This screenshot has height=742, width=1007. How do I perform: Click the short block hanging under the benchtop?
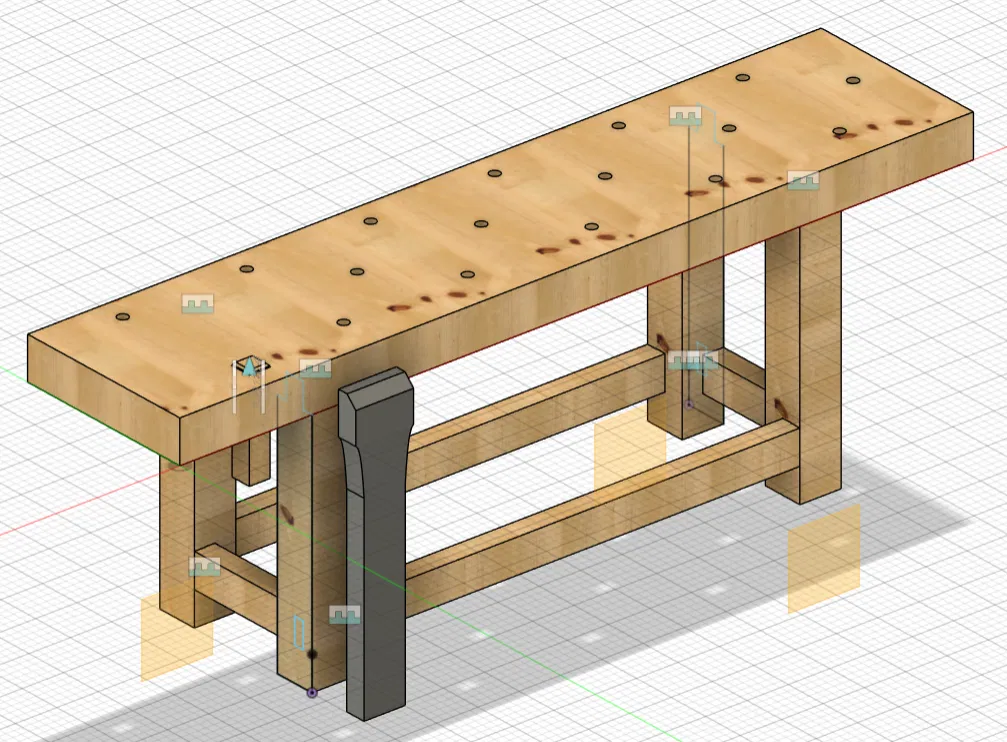[250, 461]
